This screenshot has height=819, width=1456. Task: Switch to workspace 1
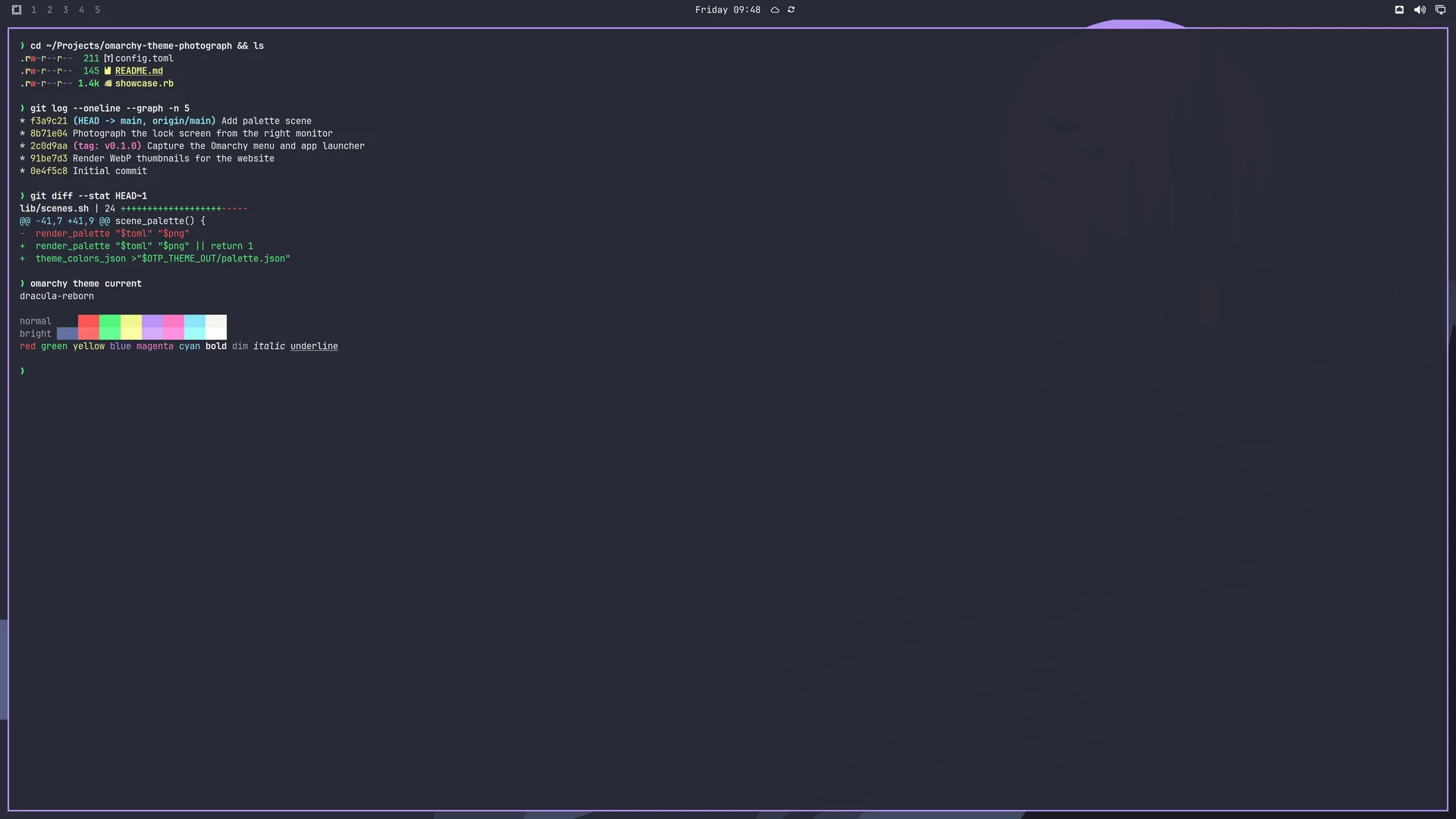point(33,10)
